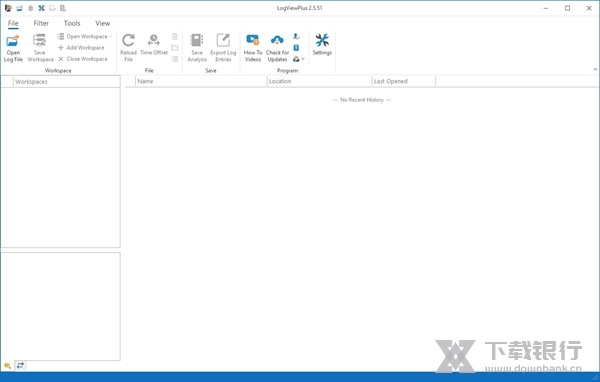Image resolution: width=600 pixels, height=382 pixels.
Task: Click the swap arrows icon at bottom left
Action: [20, 366]
